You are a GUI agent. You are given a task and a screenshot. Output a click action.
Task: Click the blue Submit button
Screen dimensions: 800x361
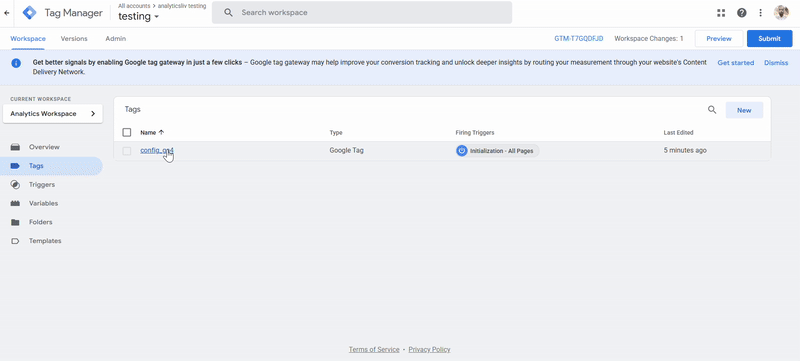[769, 39]
